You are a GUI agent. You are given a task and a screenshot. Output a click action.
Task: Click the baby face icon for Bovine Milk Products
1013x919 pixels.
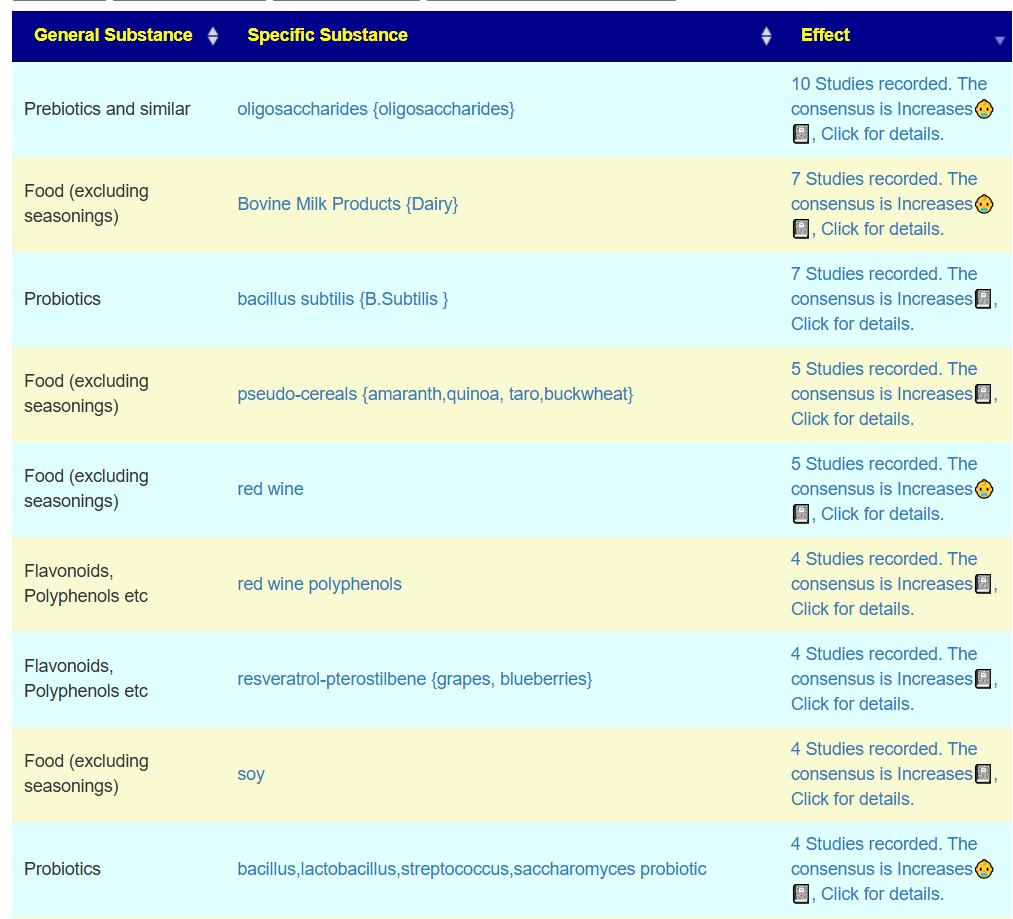[984, 204]
